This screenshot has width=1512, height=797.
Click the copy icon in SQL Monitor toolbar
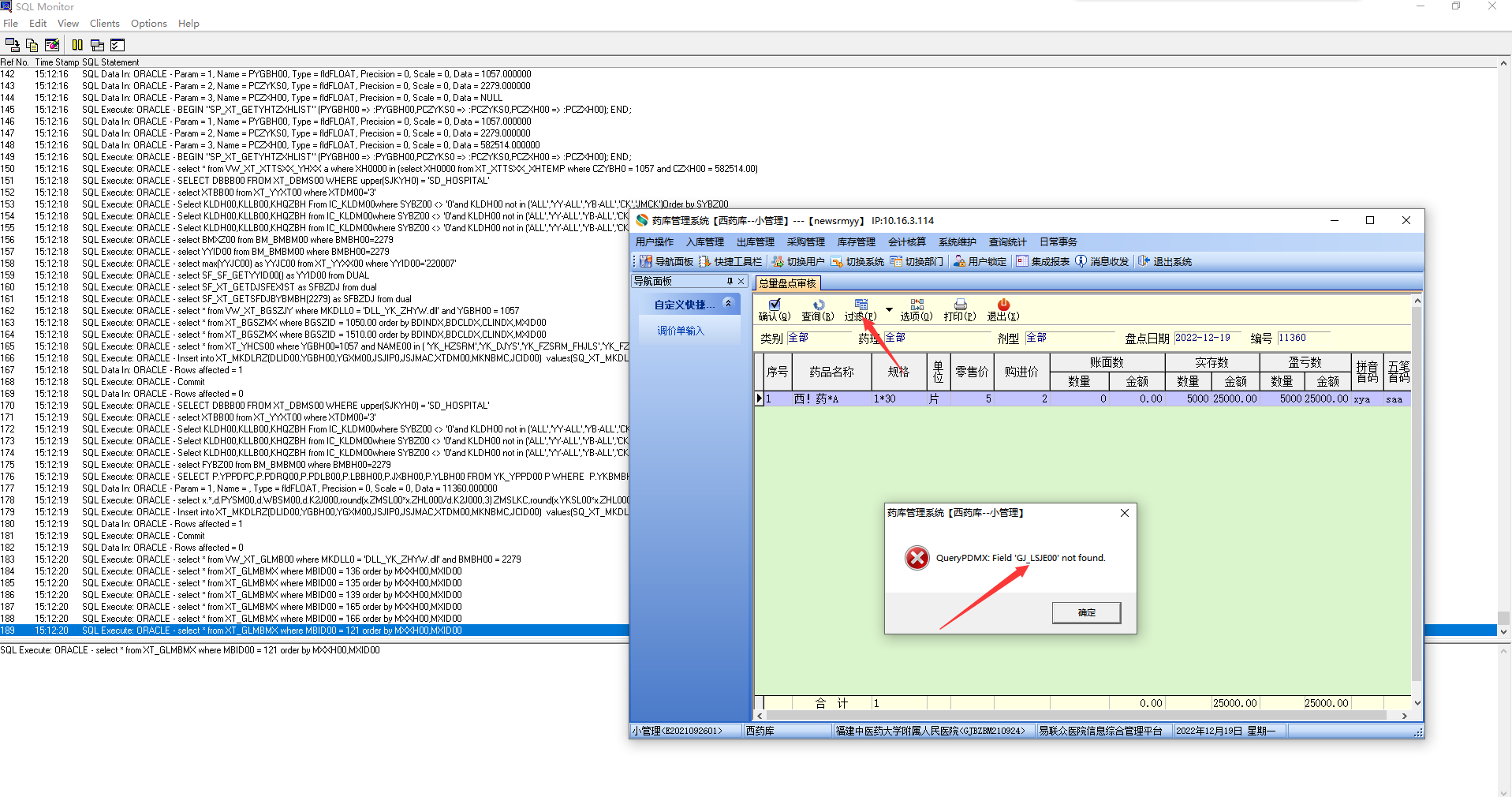pos(32,45)
